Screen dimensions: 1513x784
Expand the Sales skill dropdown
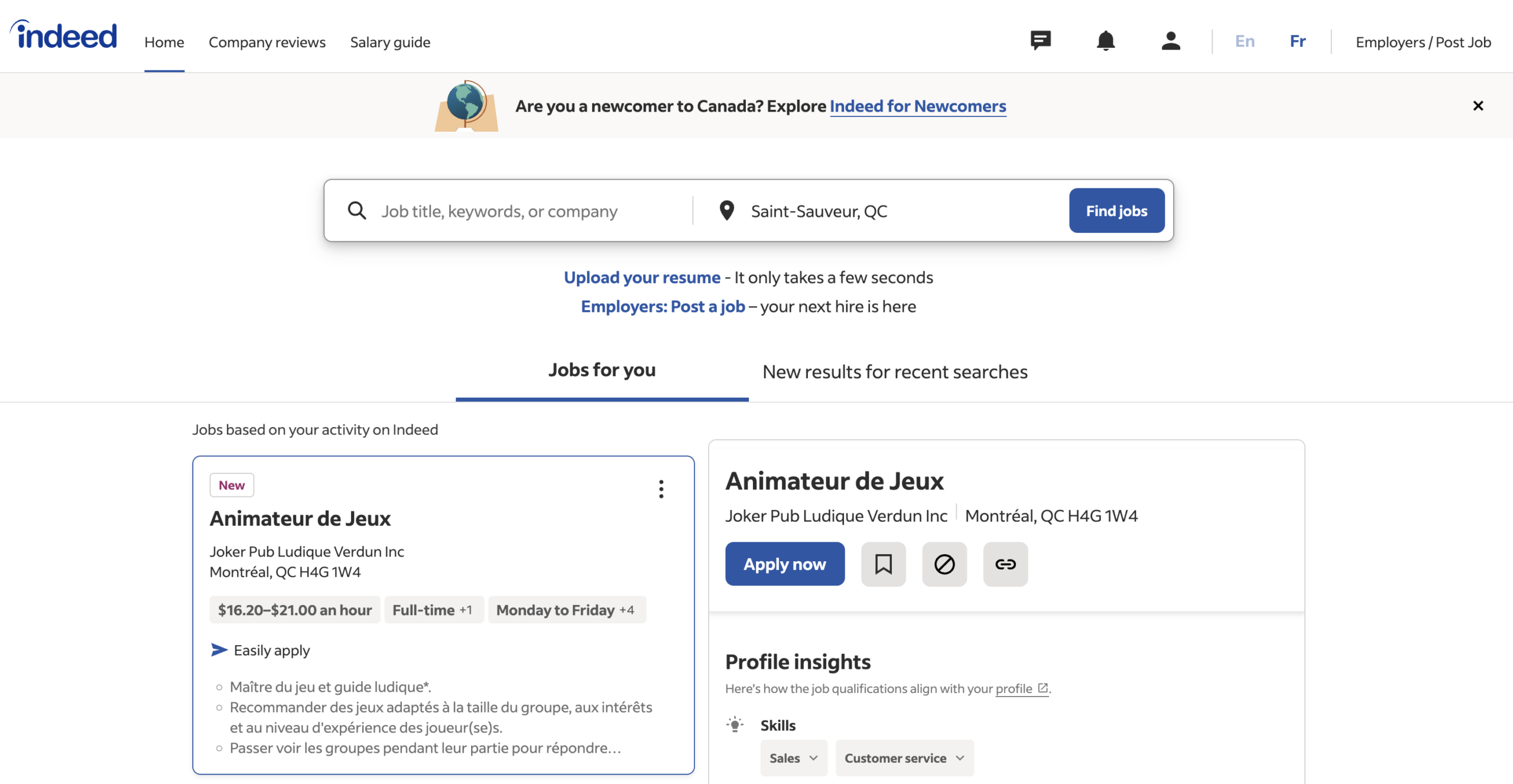point(793,758)
